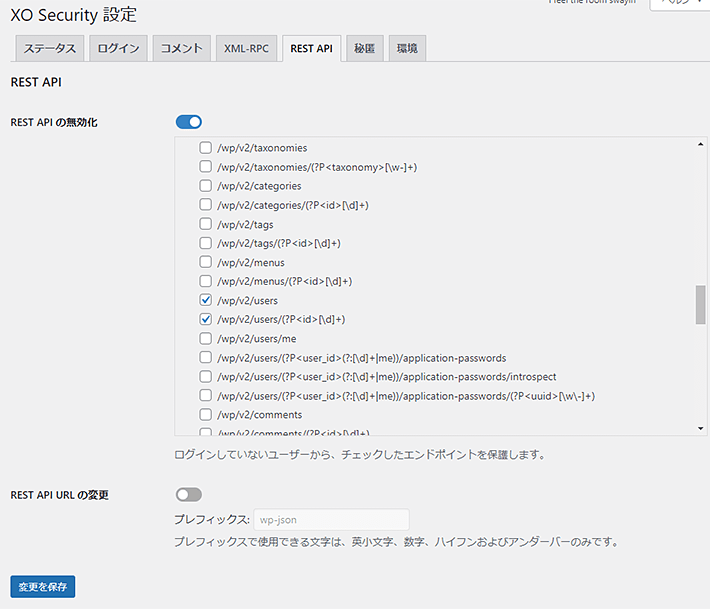Check the /wp/v2/tags checkbox
Viewport: 710px width, 609px height.
click(x=206, y=224)
